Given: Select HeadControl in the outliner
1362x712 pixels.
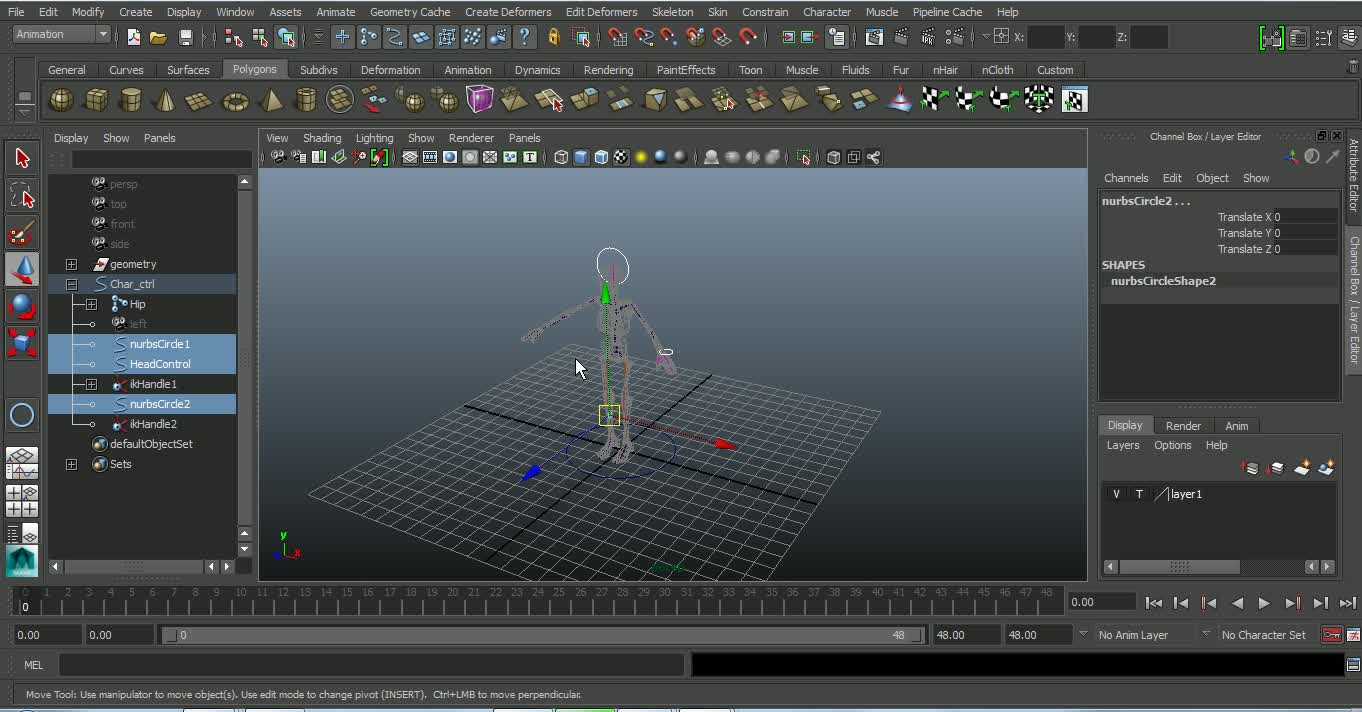Looking at the screenshot, I should coord(160,364).
